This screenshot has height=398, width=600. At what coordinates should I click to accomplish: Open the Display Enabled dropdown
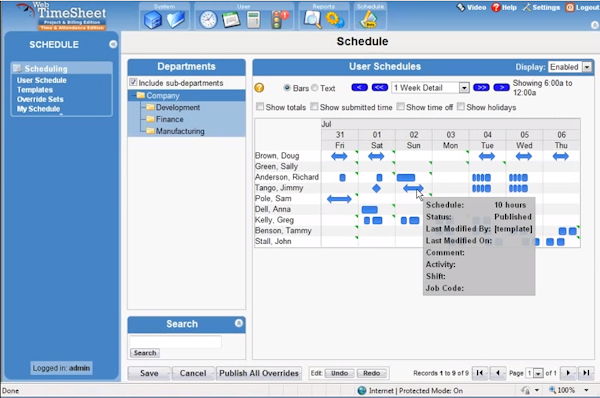(587, 67)
